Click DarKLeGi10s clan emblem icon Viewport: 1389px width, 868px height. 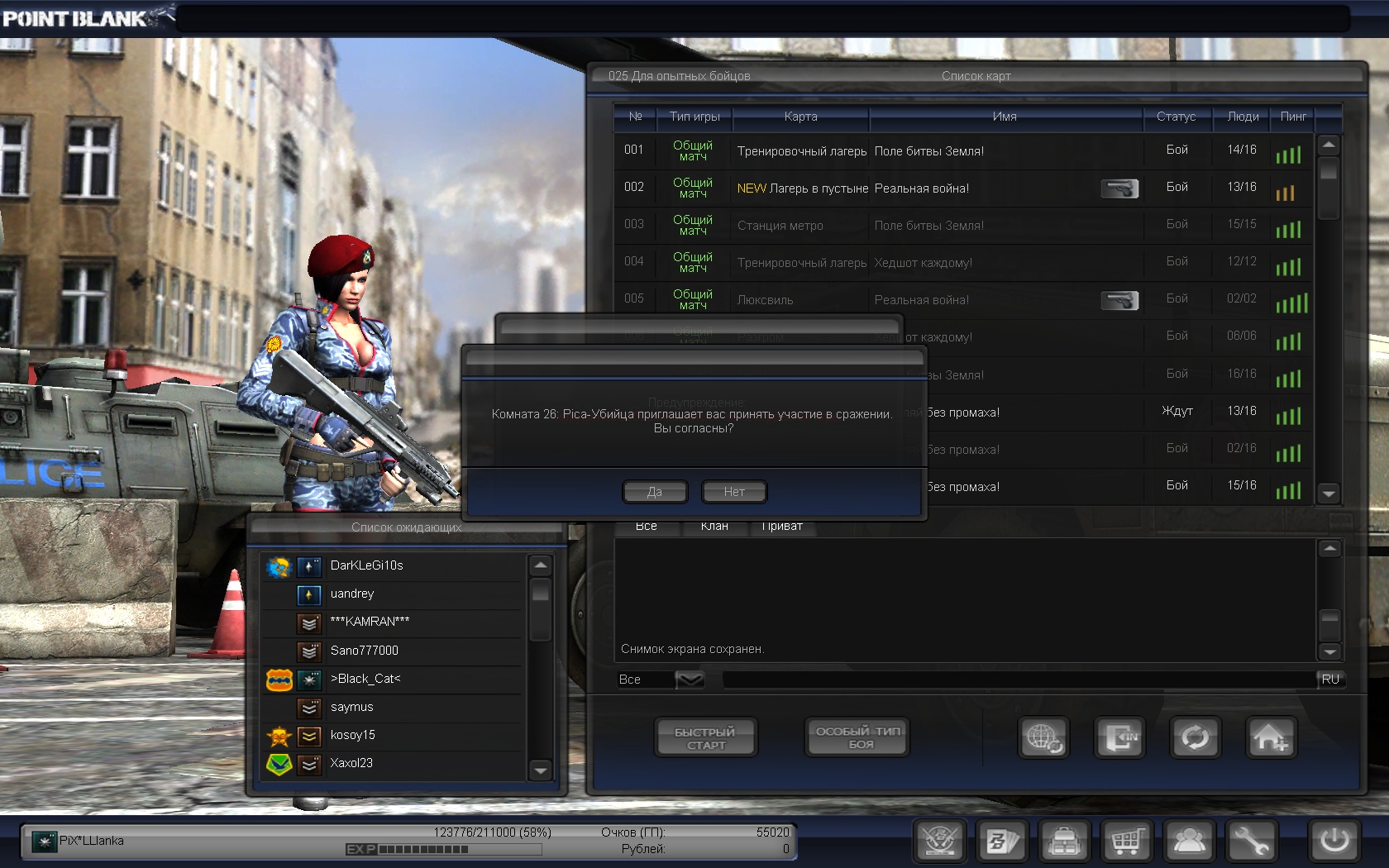279,567
